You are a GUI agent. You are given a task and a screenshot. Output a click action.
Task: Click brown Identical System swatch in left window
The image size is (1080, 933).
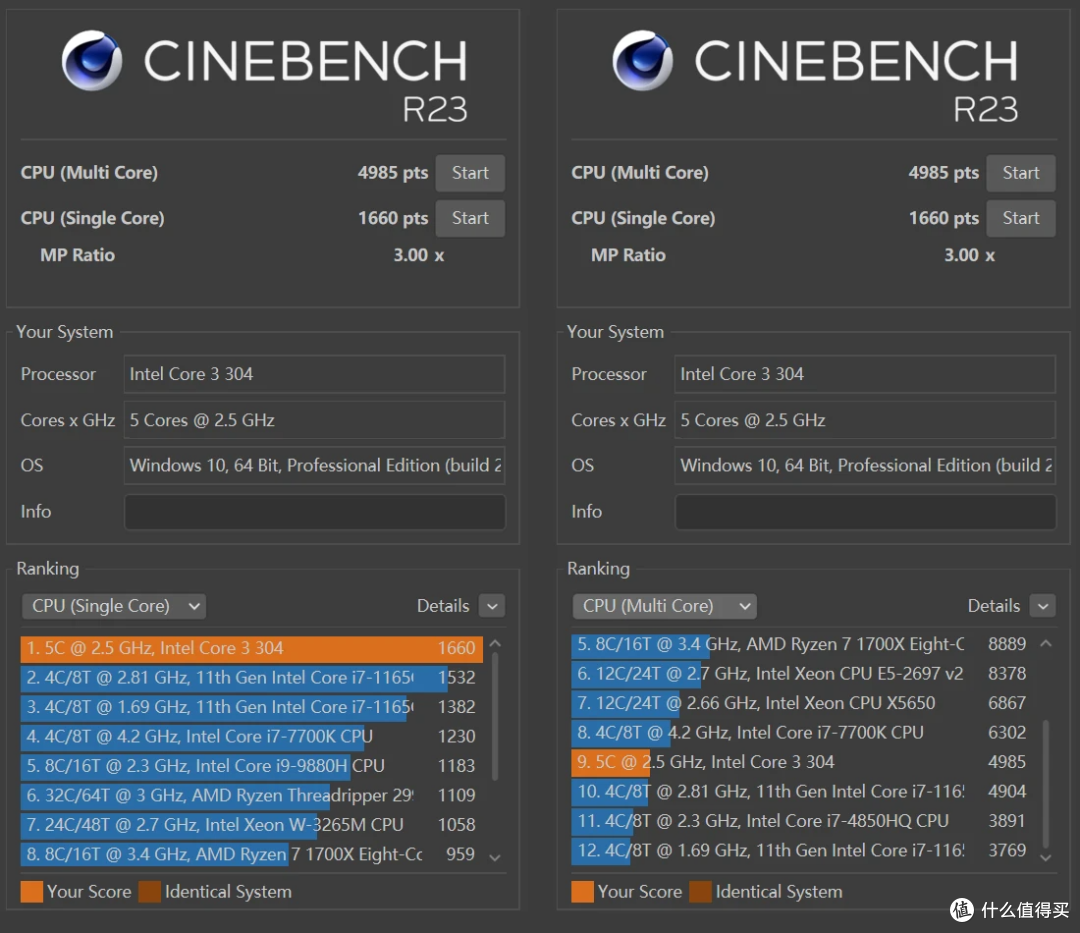pos(149,892)
